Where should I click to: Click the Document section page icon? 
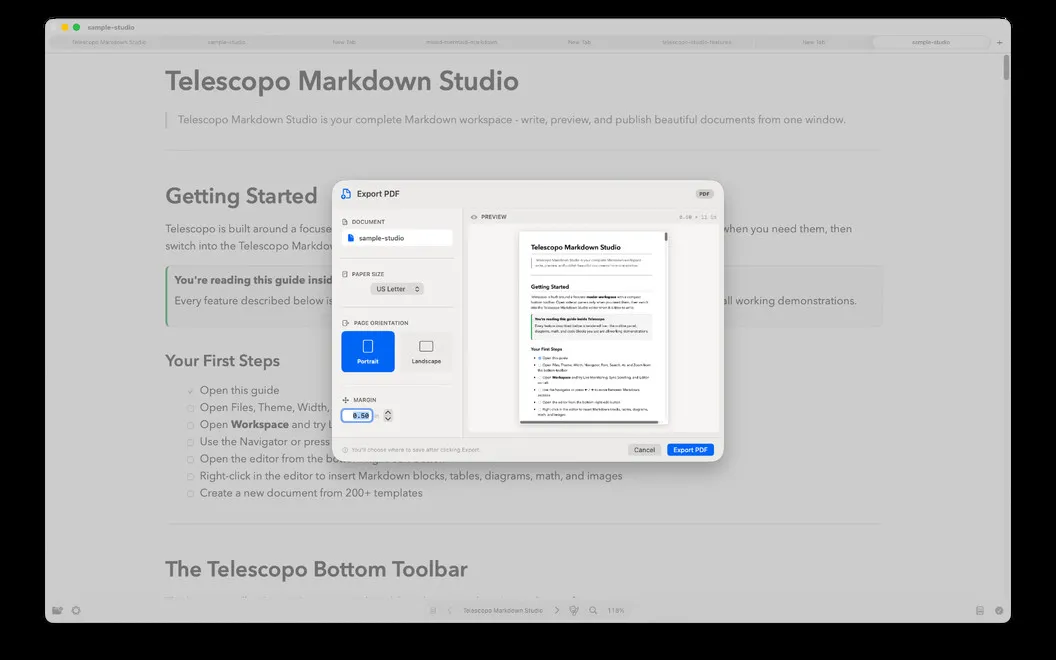click(x=345, y=222)
